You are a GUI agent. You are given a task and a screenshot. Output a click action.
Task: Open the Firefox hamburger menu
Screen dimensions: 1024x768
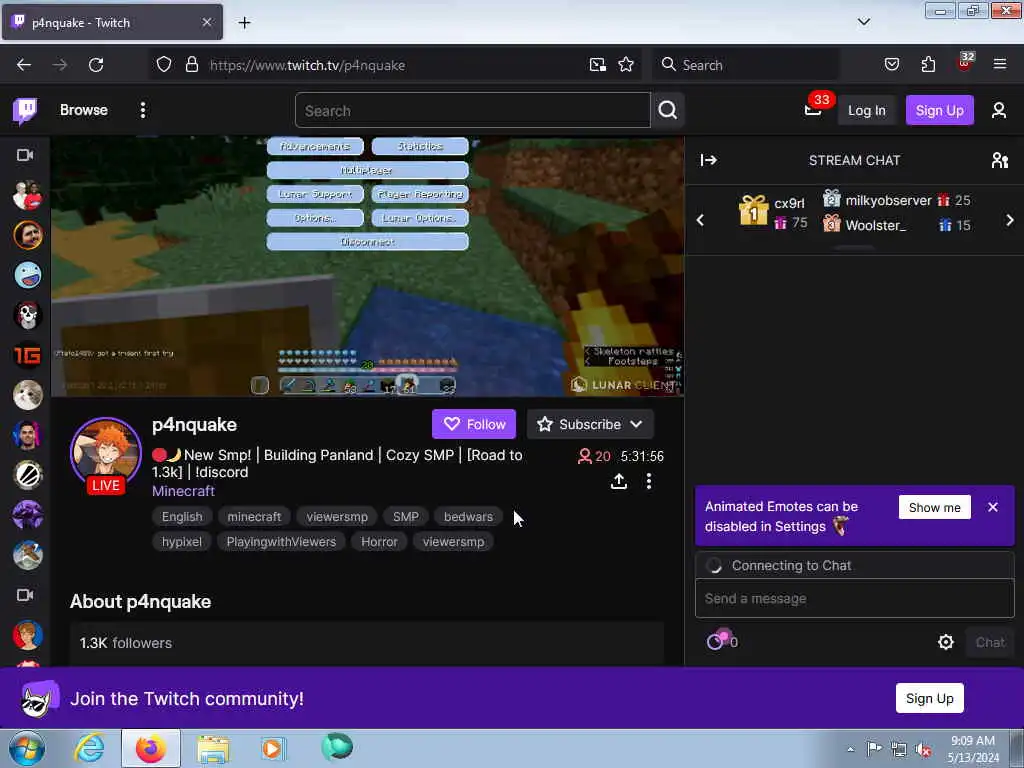1000,64
